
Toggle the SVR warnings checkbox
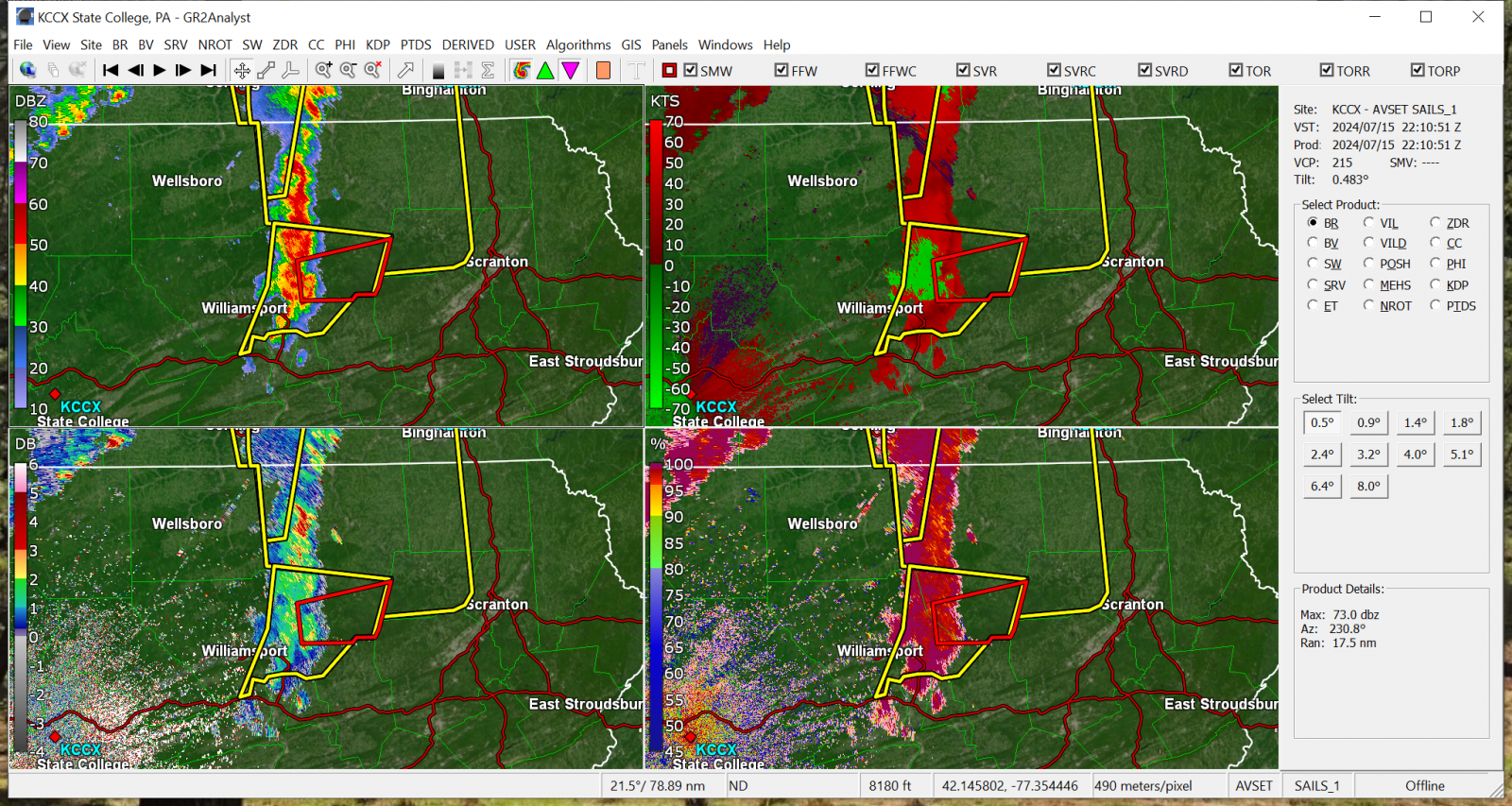point(963,70)
